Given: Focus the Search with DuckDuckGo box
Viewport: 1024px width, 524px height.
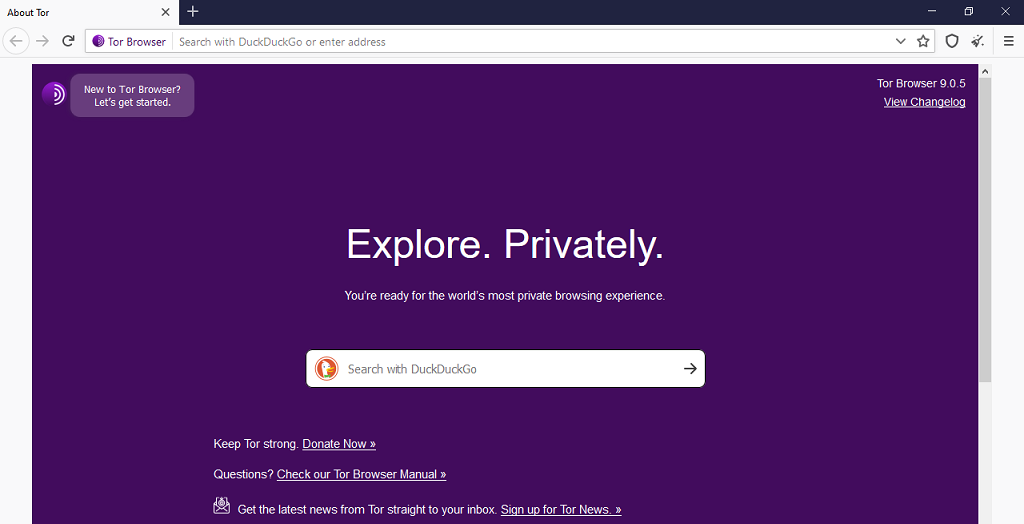Looking at the screenshot, I should point(505,368).
